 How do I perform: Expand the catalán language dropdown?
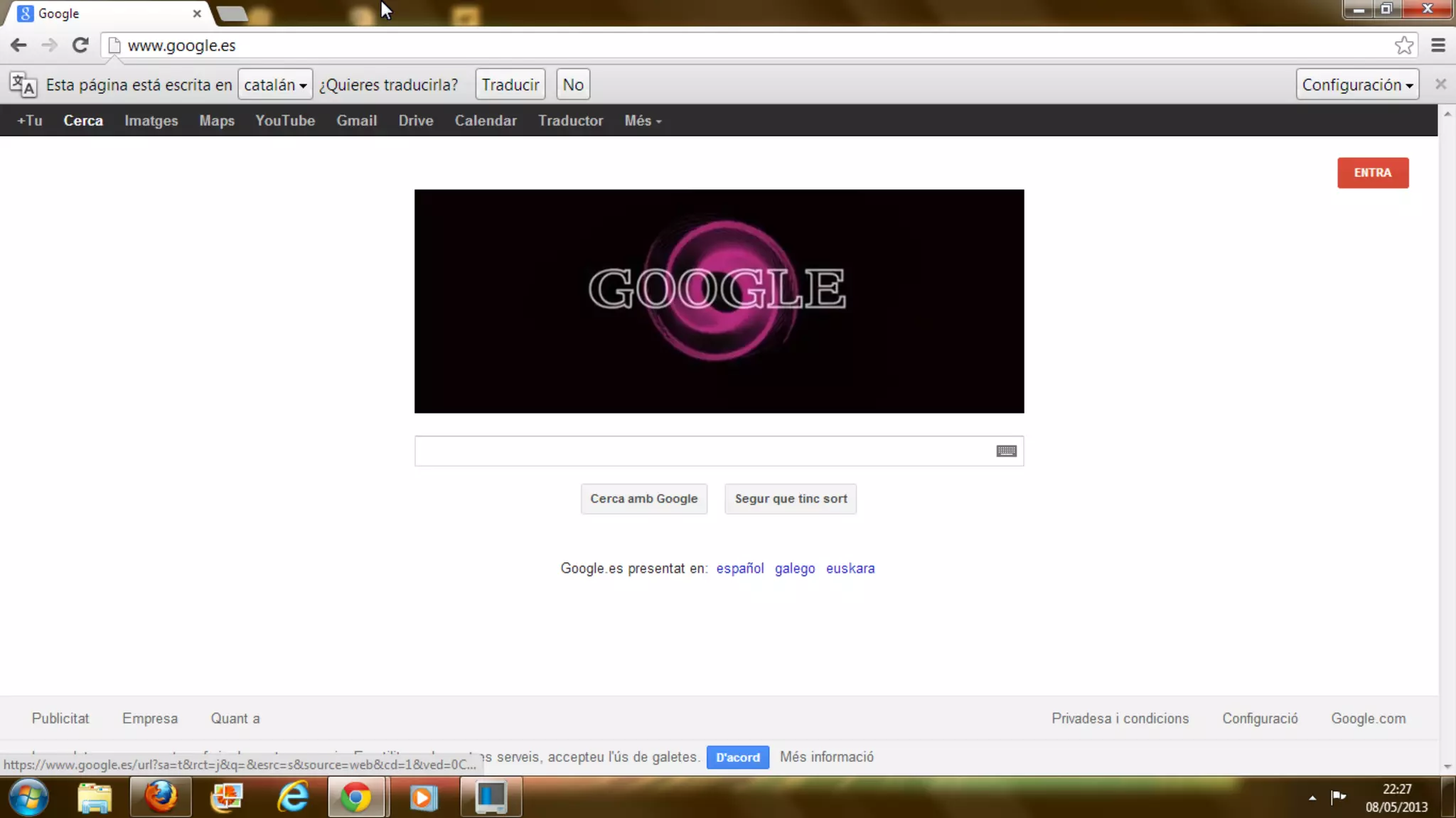pyautogui.click(x=275, y=85)
